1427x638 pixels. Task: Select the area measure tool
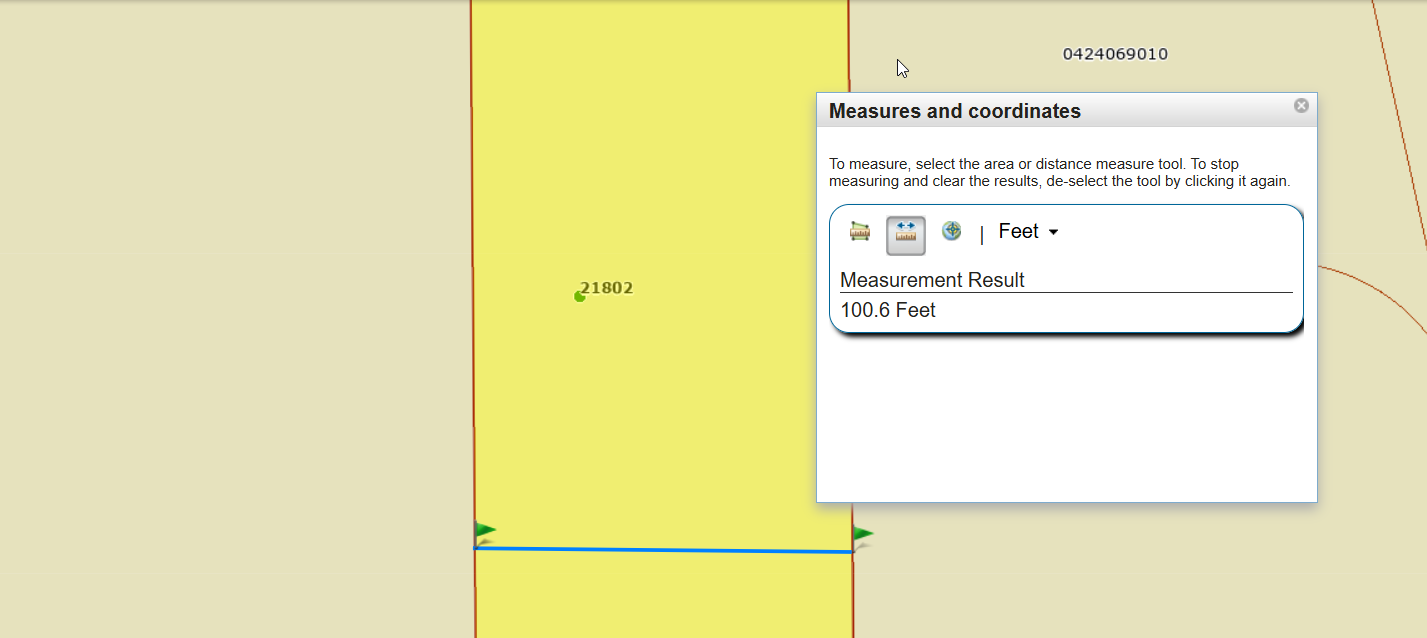(x=860, y=232)
